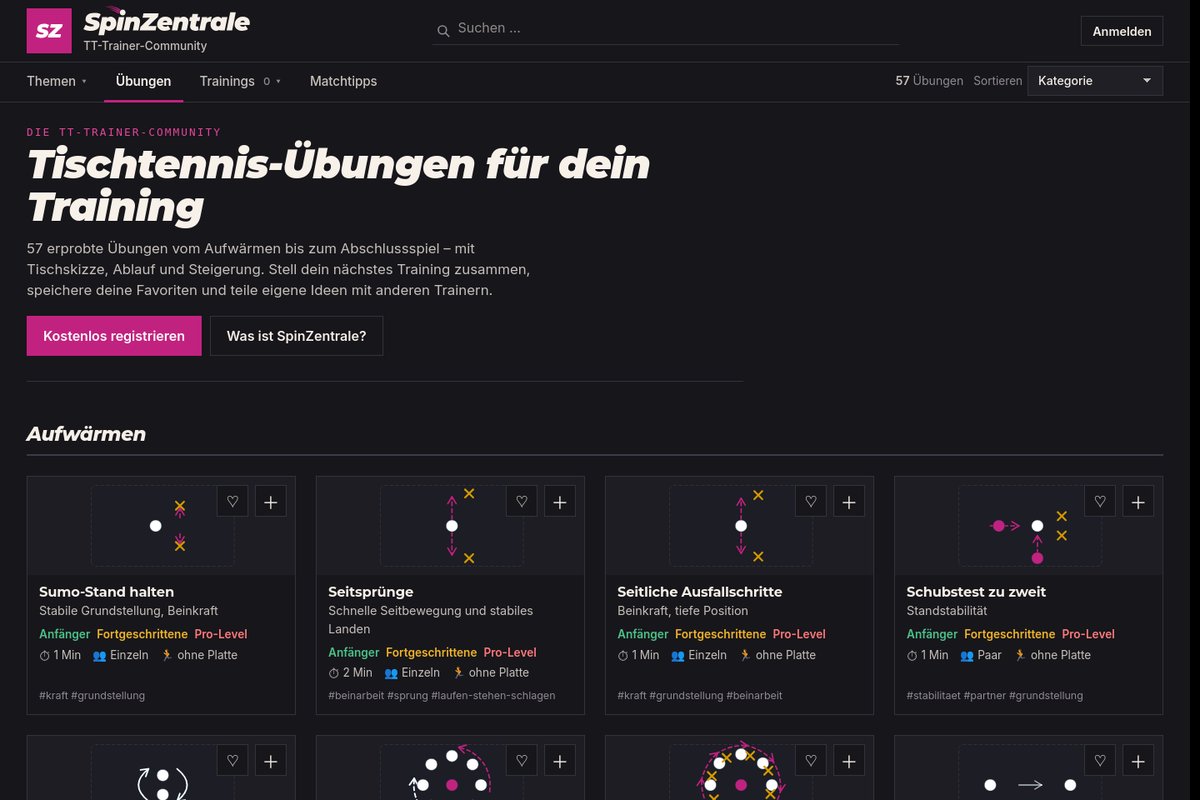Click Kostenlos registrieren button
The image size is (1200, 800).
pyautogui.click(x=114, y=336)
